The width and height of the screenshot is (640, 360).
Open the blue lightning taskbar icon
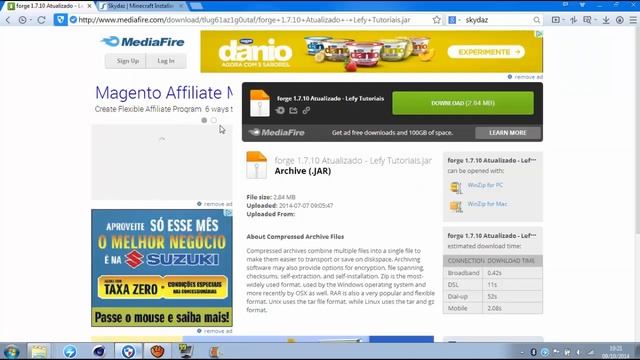70,351
